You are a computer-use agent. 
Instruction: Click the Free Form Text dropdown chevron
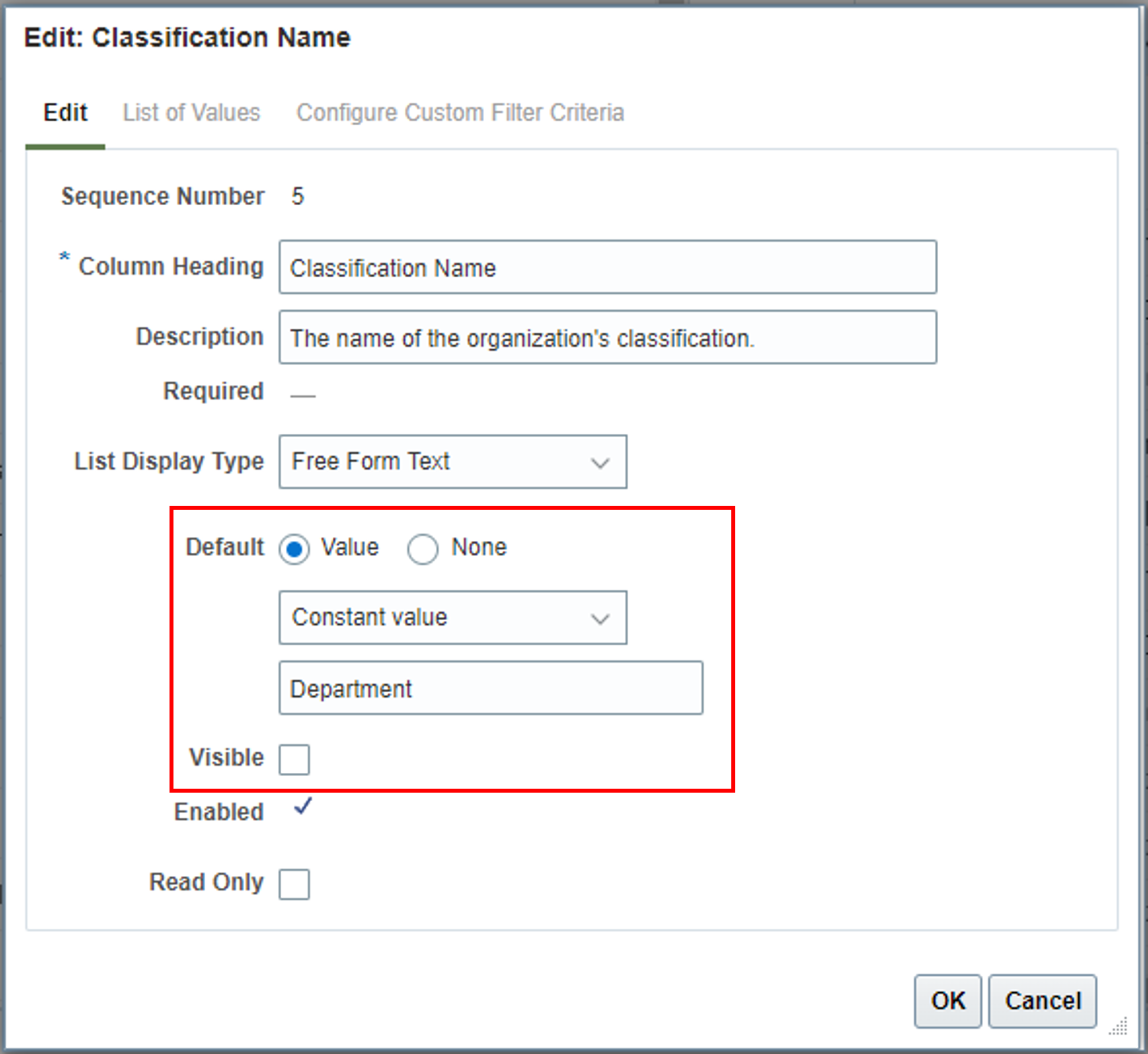pos(600,463)
